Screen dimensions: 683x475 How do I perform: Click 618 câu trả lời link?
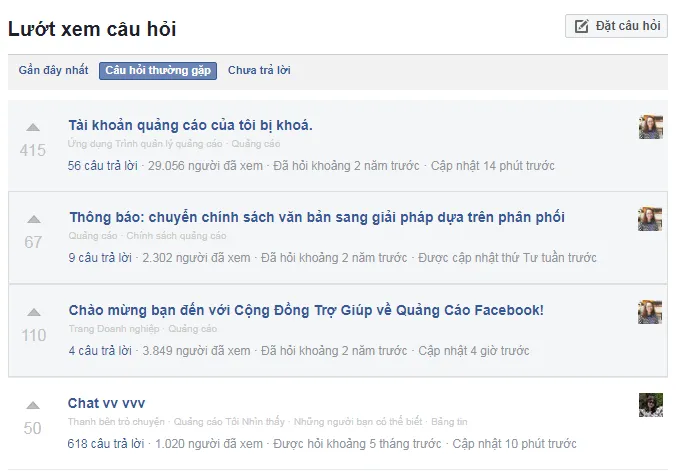click(106, 444)
